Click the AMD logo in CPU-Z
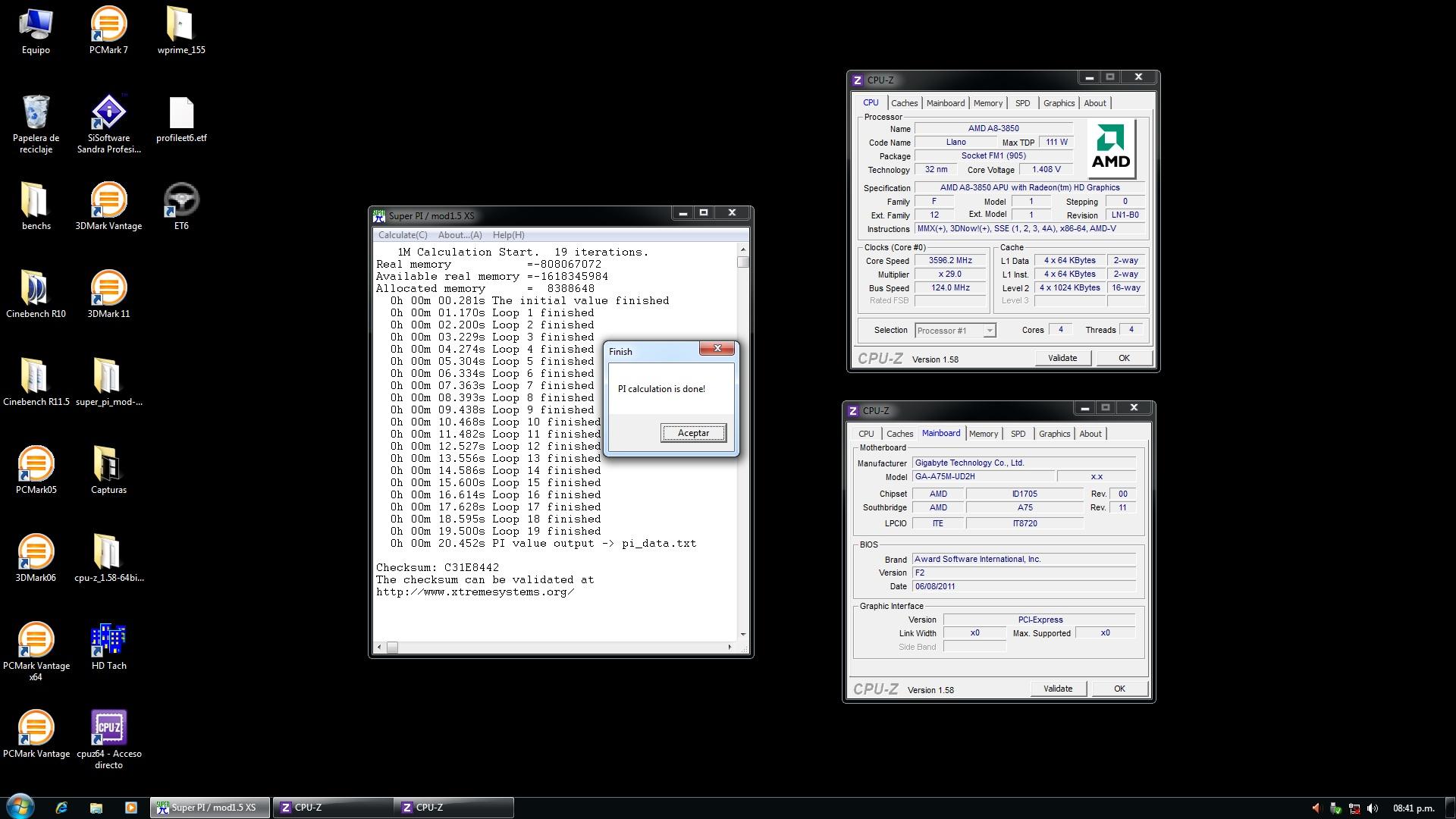The width and height of the screenshot is (1456, 819). (x=1111, y=149)
